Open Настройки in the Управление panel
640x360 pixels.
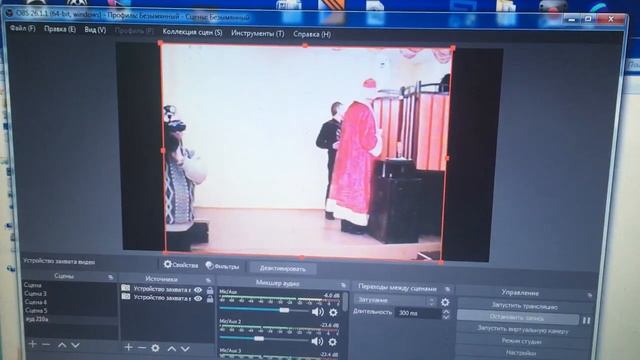(521, 352)
